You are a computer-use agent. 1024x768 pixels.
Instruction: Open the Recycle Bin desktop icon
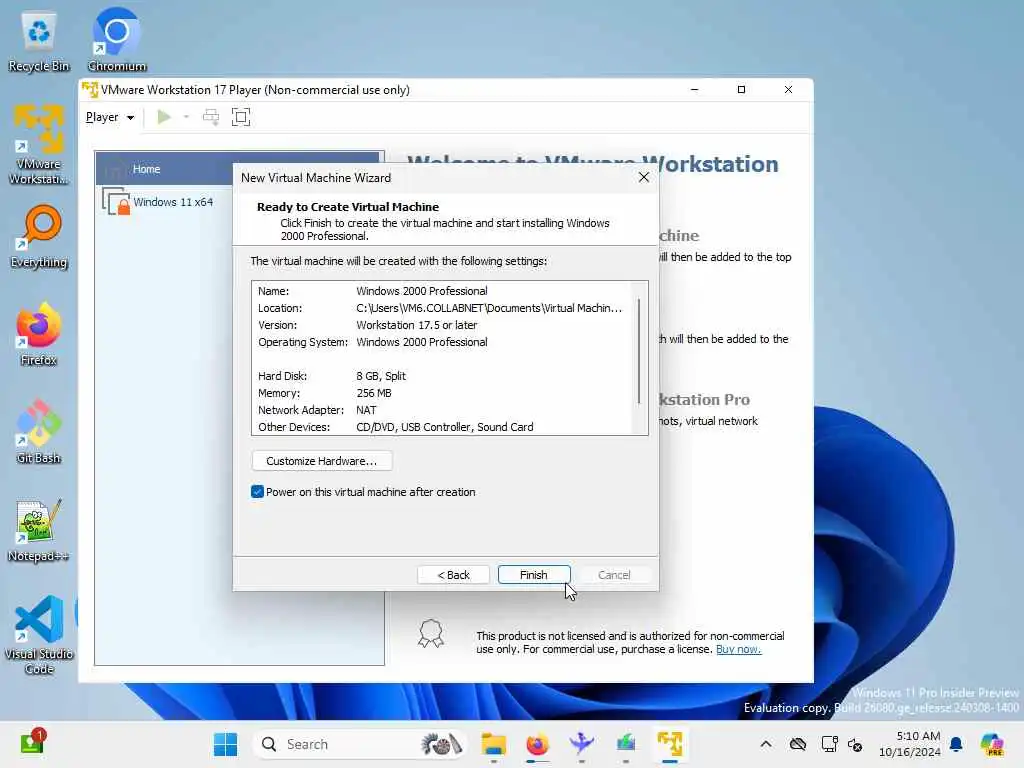39,40
